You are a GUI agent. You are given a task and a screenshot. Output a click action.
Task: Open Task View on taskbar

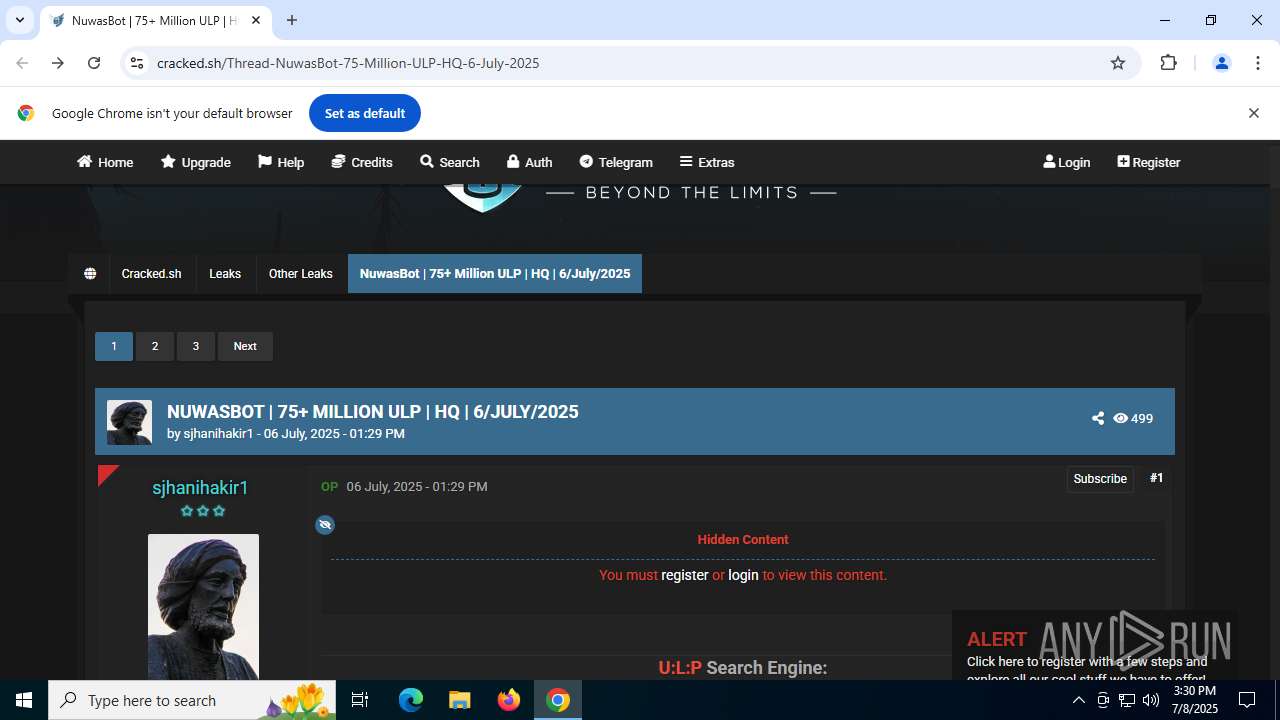tap(361, 700)
